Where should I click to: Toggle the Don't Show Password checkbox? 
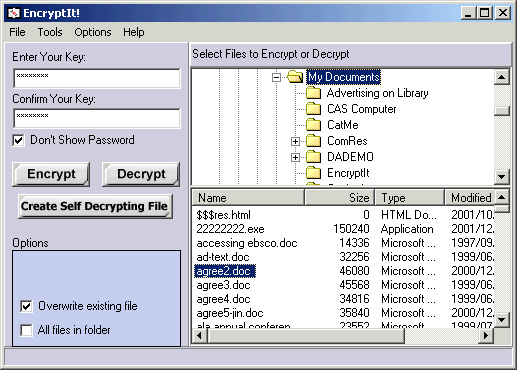[x=18, y=140]
